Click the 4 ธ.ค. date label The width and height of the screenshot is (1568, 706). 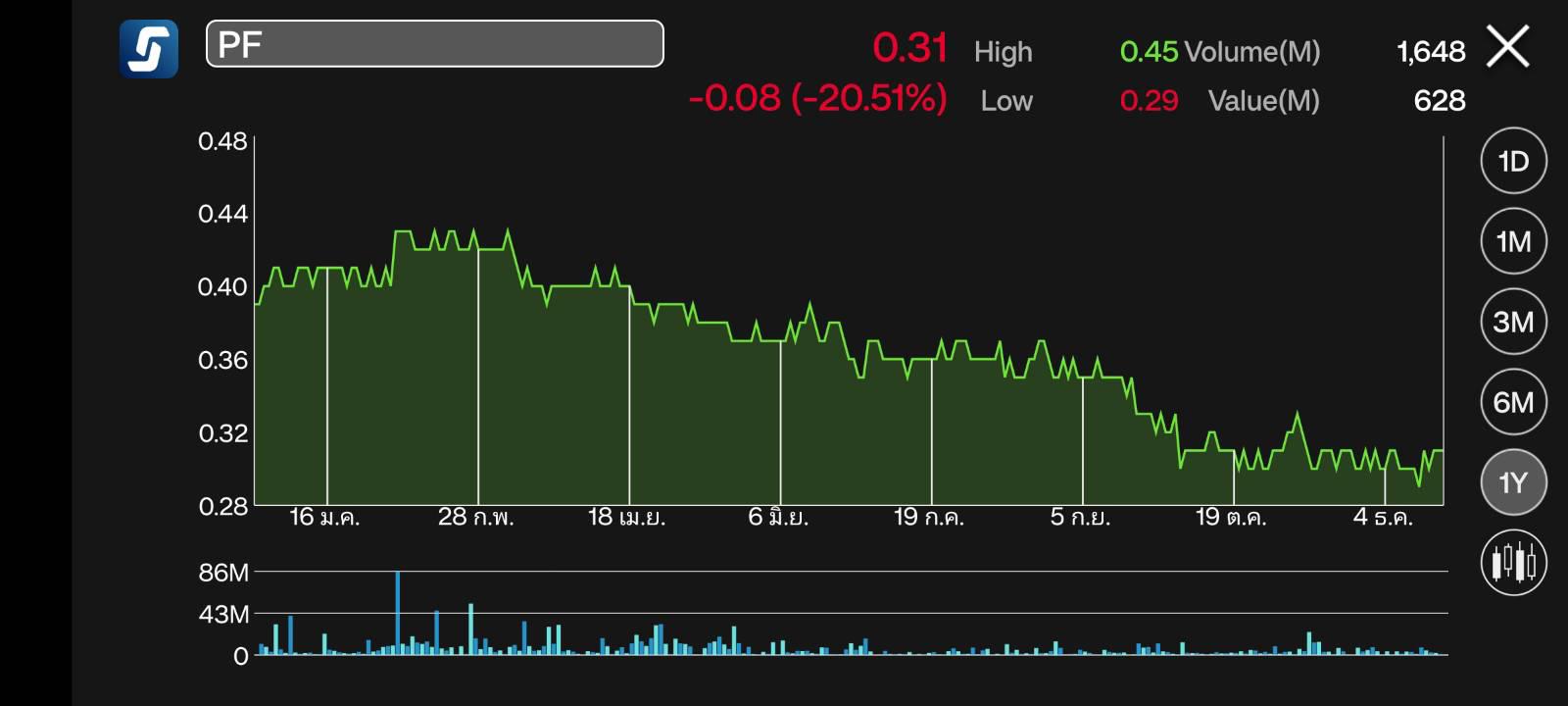click(x=1383, y=517)
